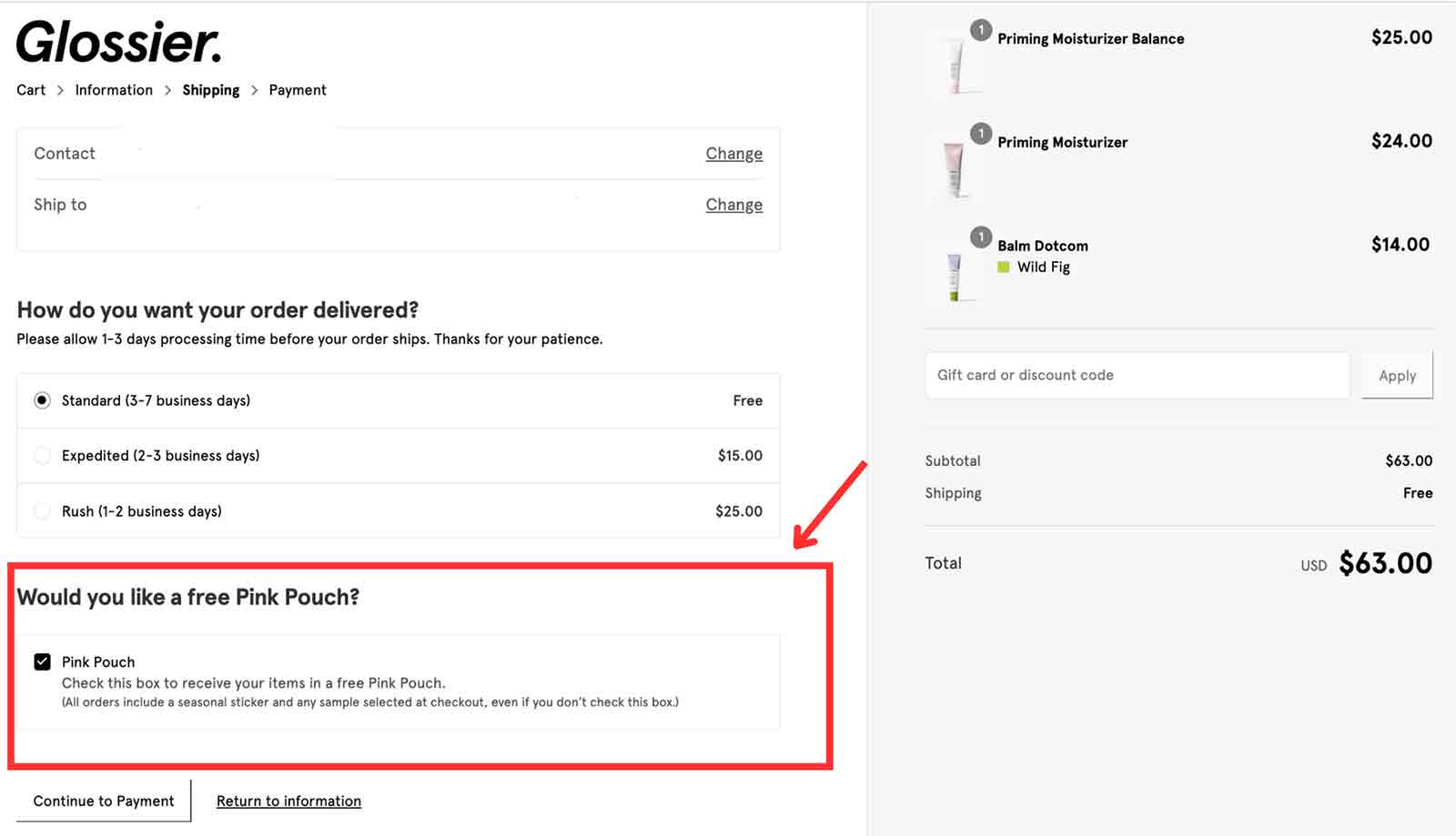The width and height of the screenshot is (1456, 836).
Task: Select Standard (3-7 business days) shipping
Action: coord(42,400)
